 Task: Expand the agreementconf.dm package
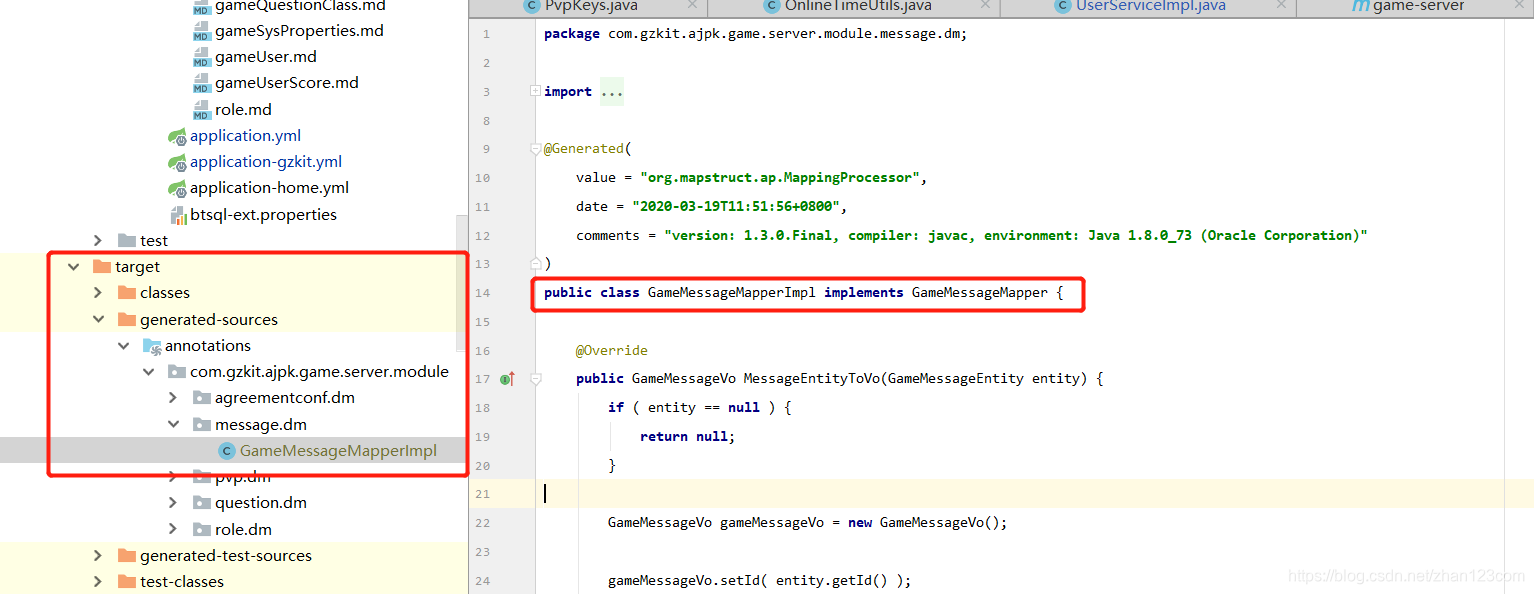tap(173, 398)
